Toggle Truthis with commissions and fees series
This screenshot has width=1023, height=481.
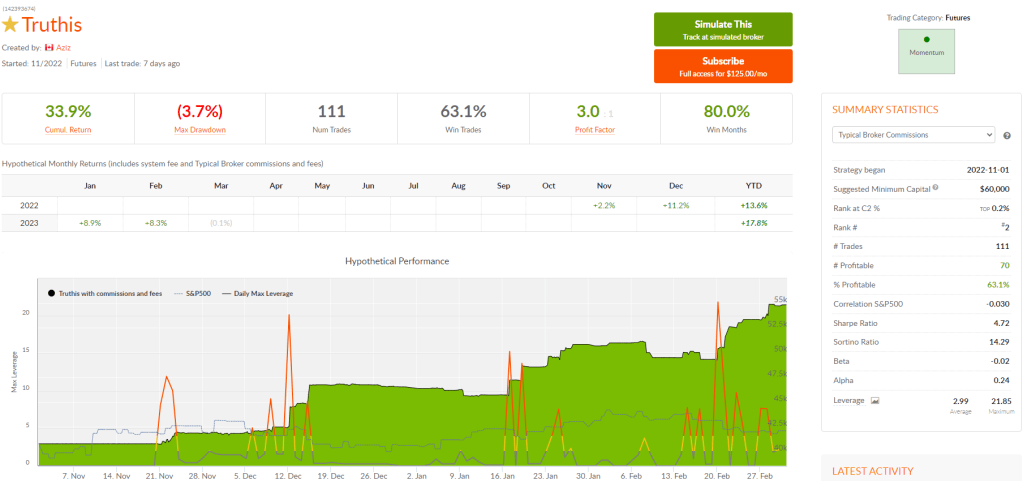pyautogui.click(x=110, y=293)
